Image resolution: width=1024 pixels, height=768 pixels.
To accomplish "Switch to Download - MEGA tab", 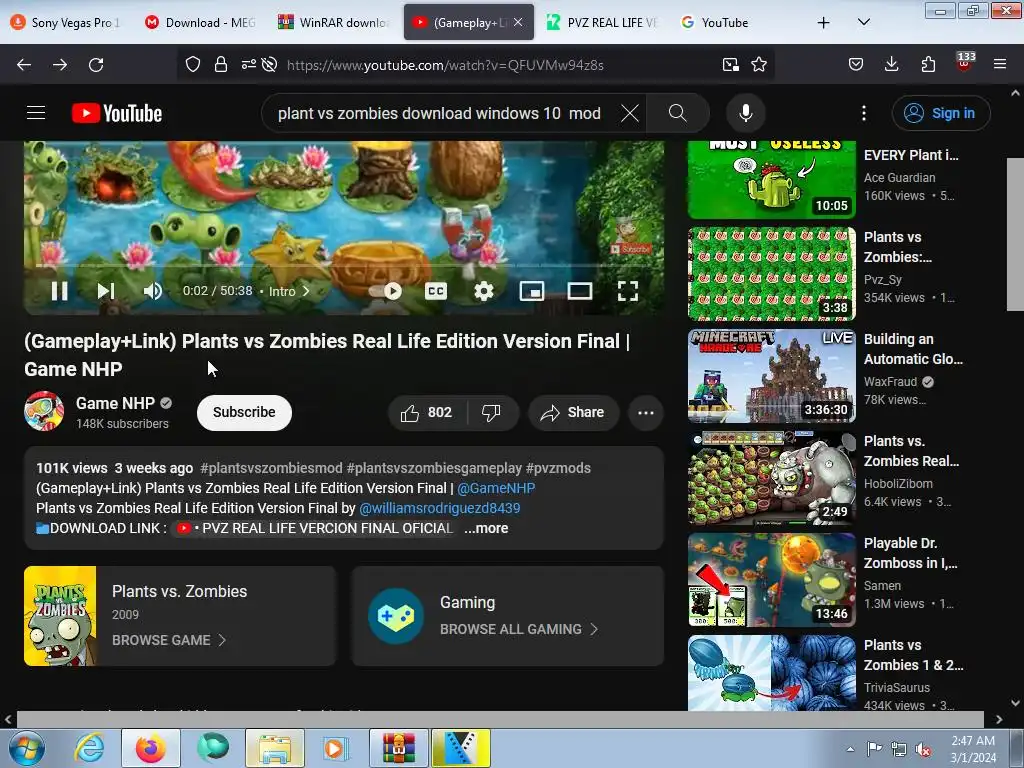I will pos(200,22).
